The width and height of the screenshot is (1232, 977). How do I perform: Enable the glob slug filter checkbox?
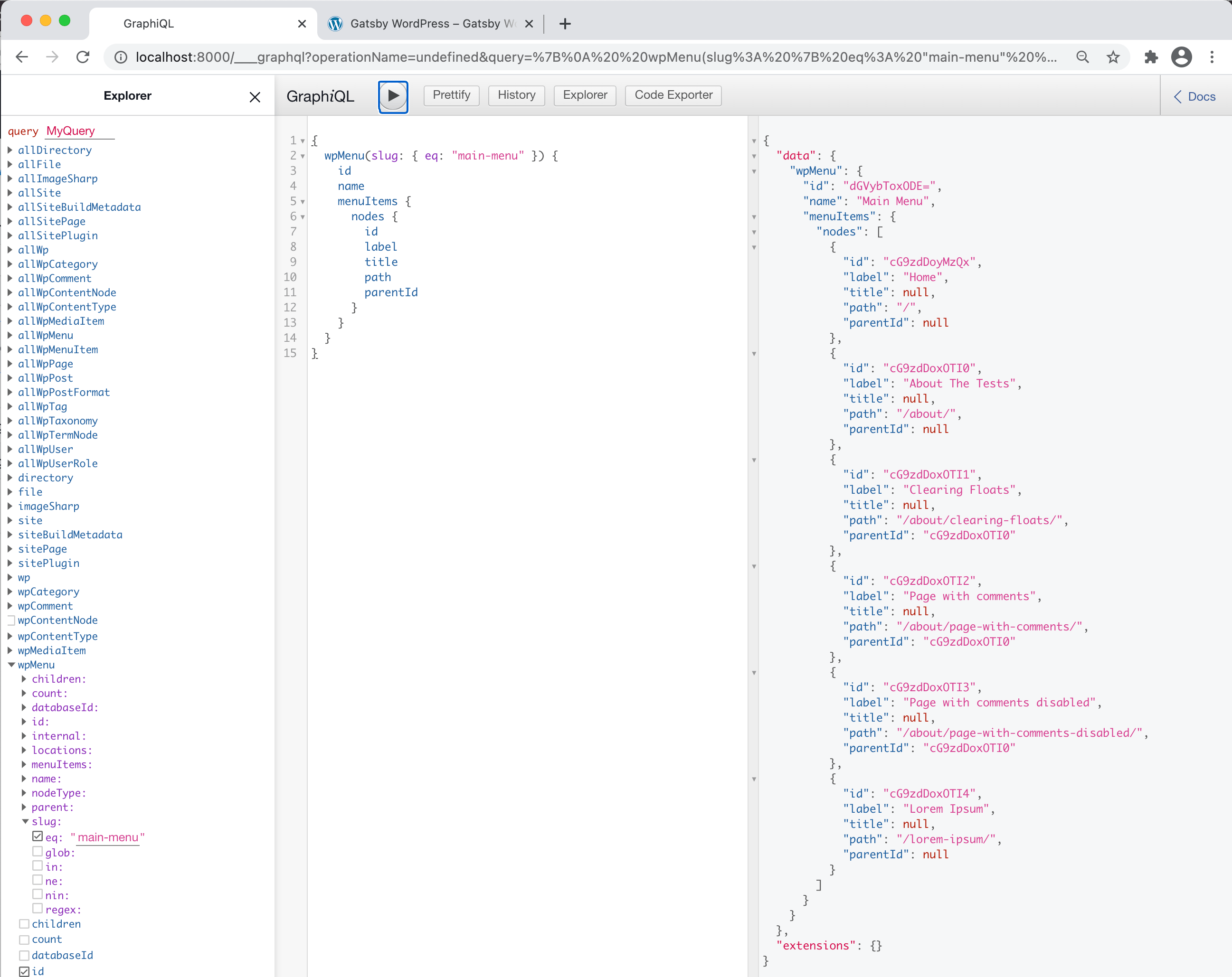(x=38, y=851)
